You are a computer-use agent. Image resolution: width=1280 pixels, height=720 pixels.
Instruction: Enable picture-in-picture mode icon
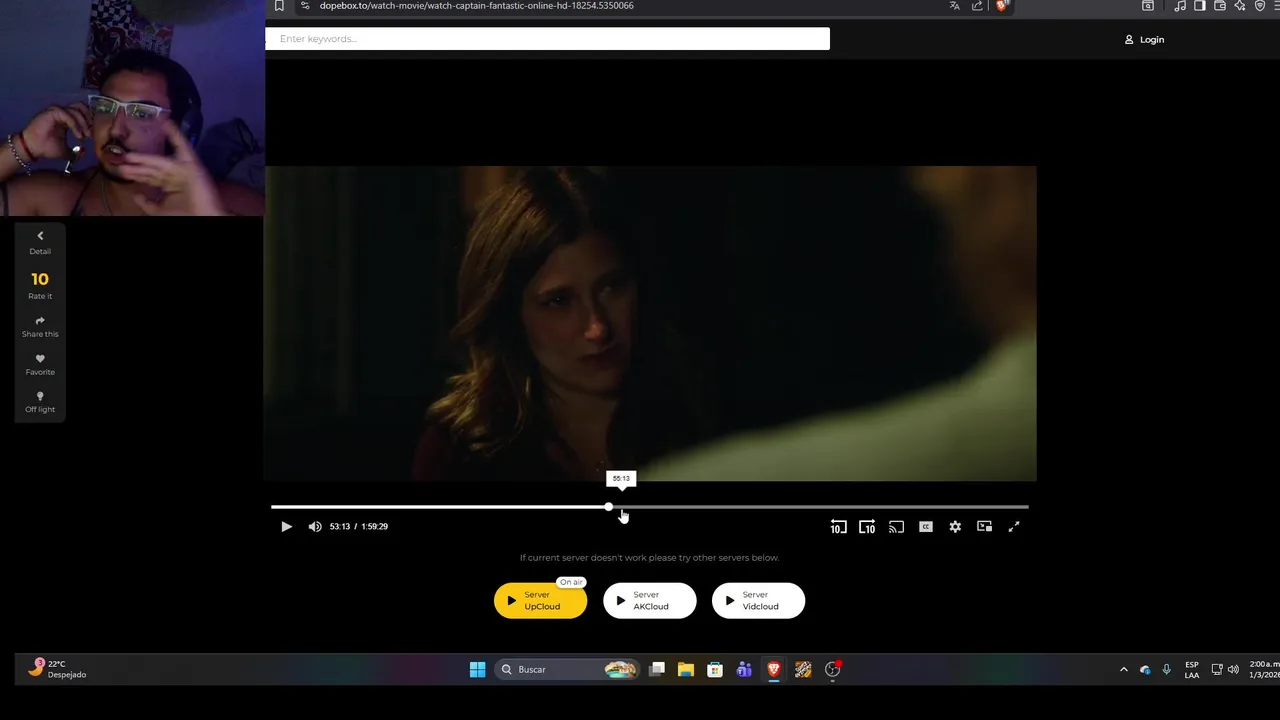coord(984,527)
